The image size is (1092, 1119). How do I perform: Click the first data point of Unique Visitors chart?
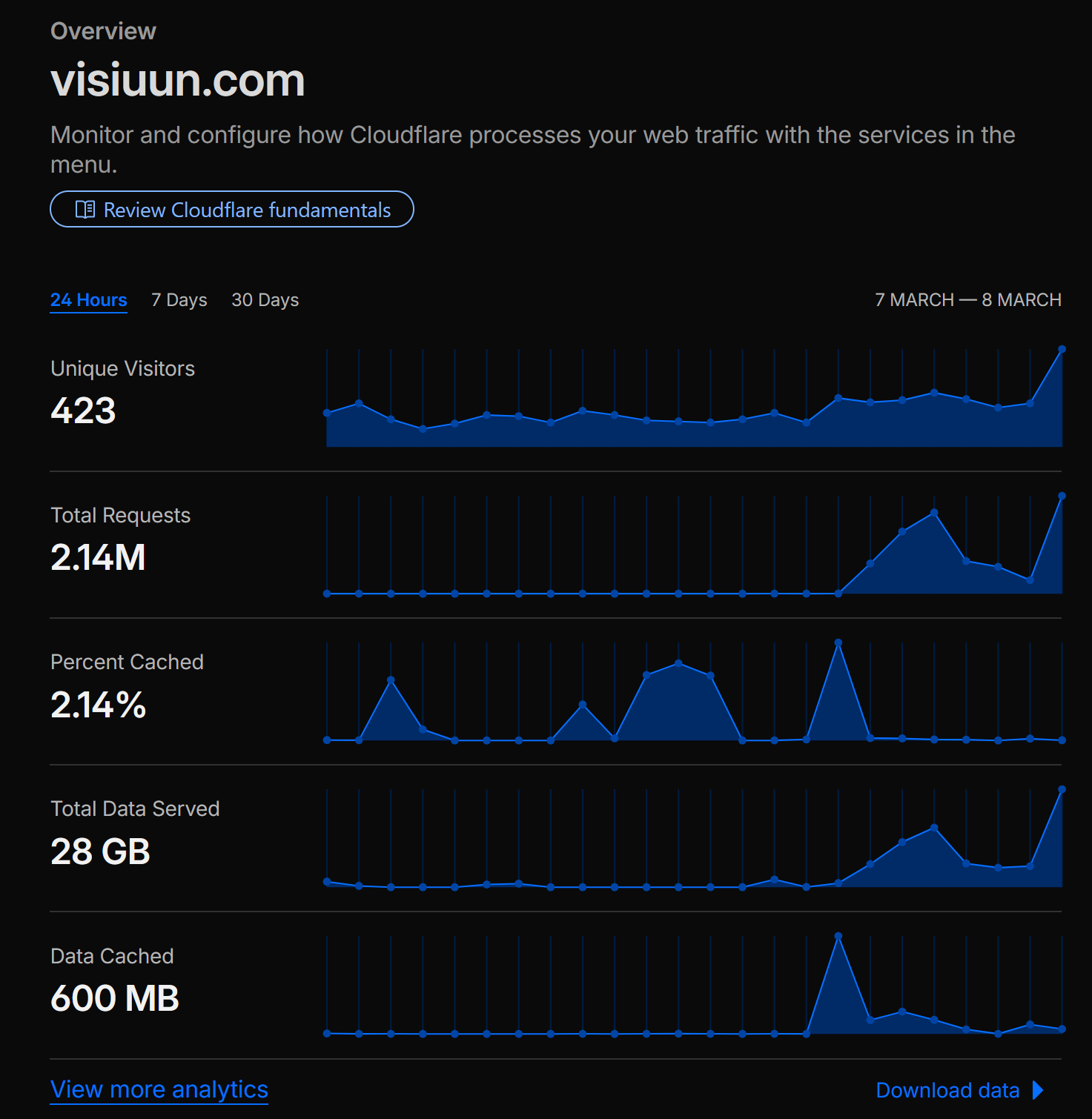point(327,413)
